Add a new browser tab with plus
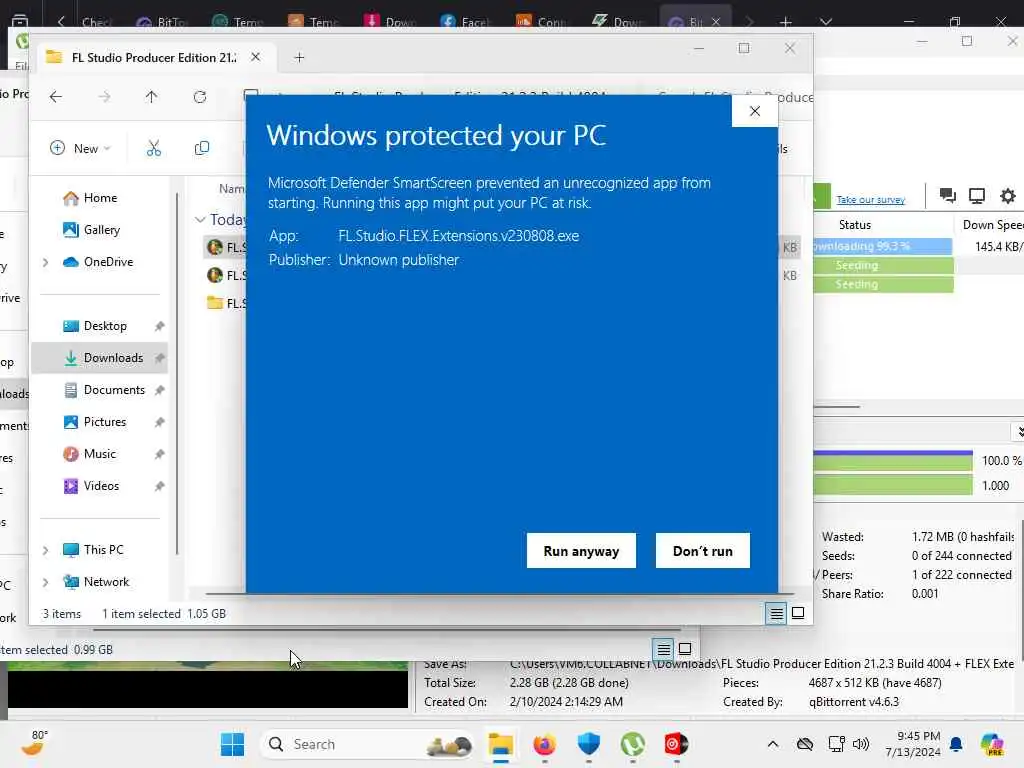 [786, 22]
